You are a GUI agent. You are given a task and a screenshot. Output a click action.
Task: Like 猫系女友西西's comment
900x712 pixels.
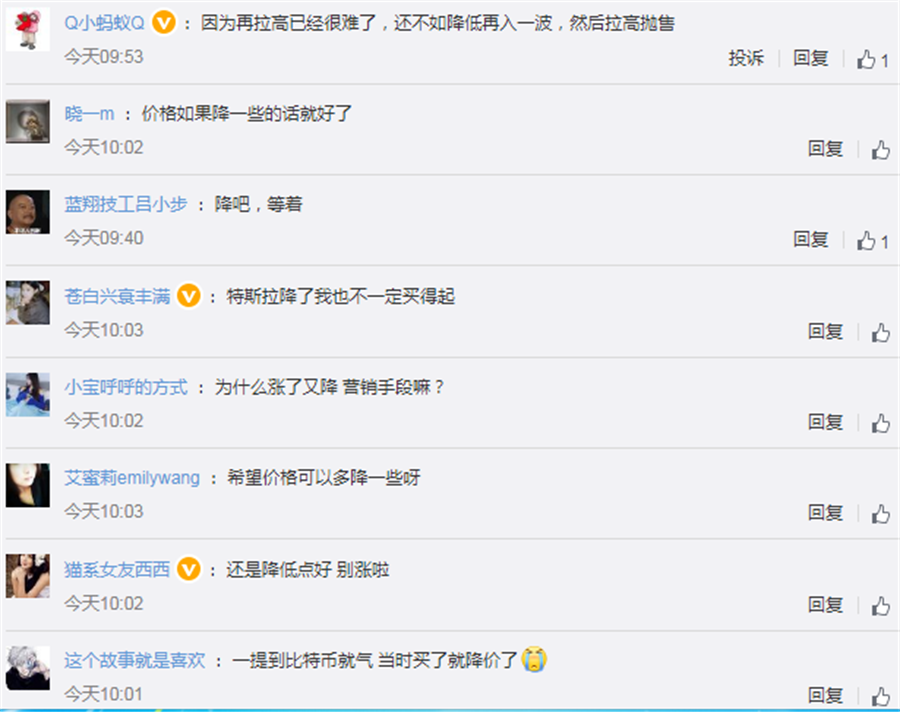pos(881,606)
